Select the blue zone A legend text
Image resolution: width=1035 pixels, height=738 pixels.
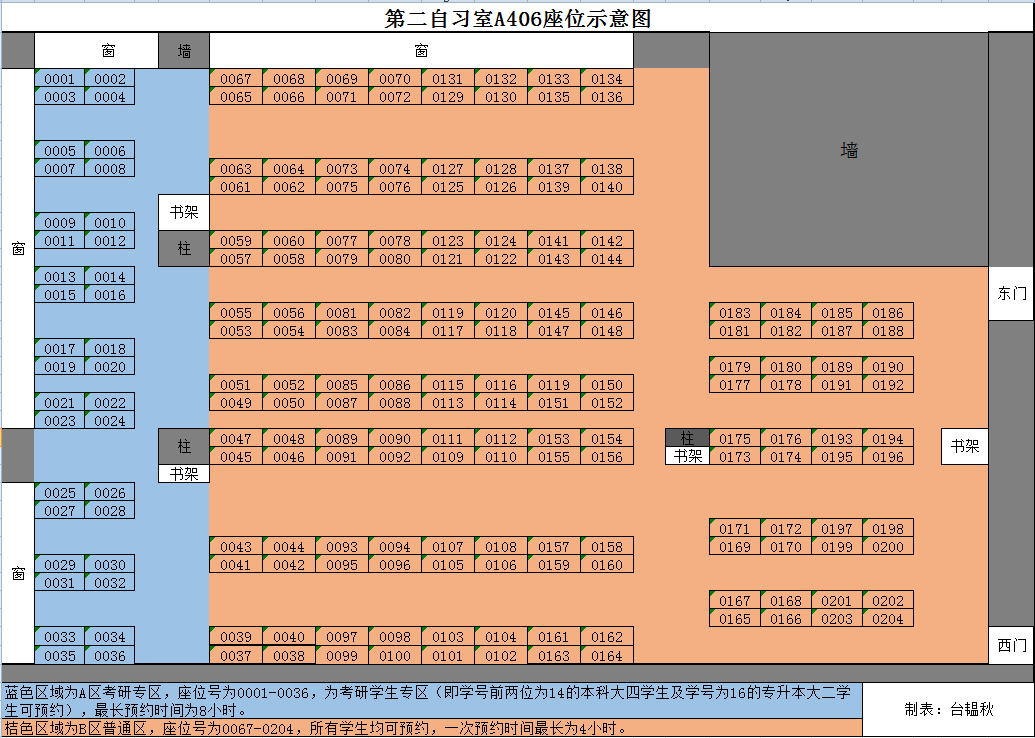pos(431,701)
